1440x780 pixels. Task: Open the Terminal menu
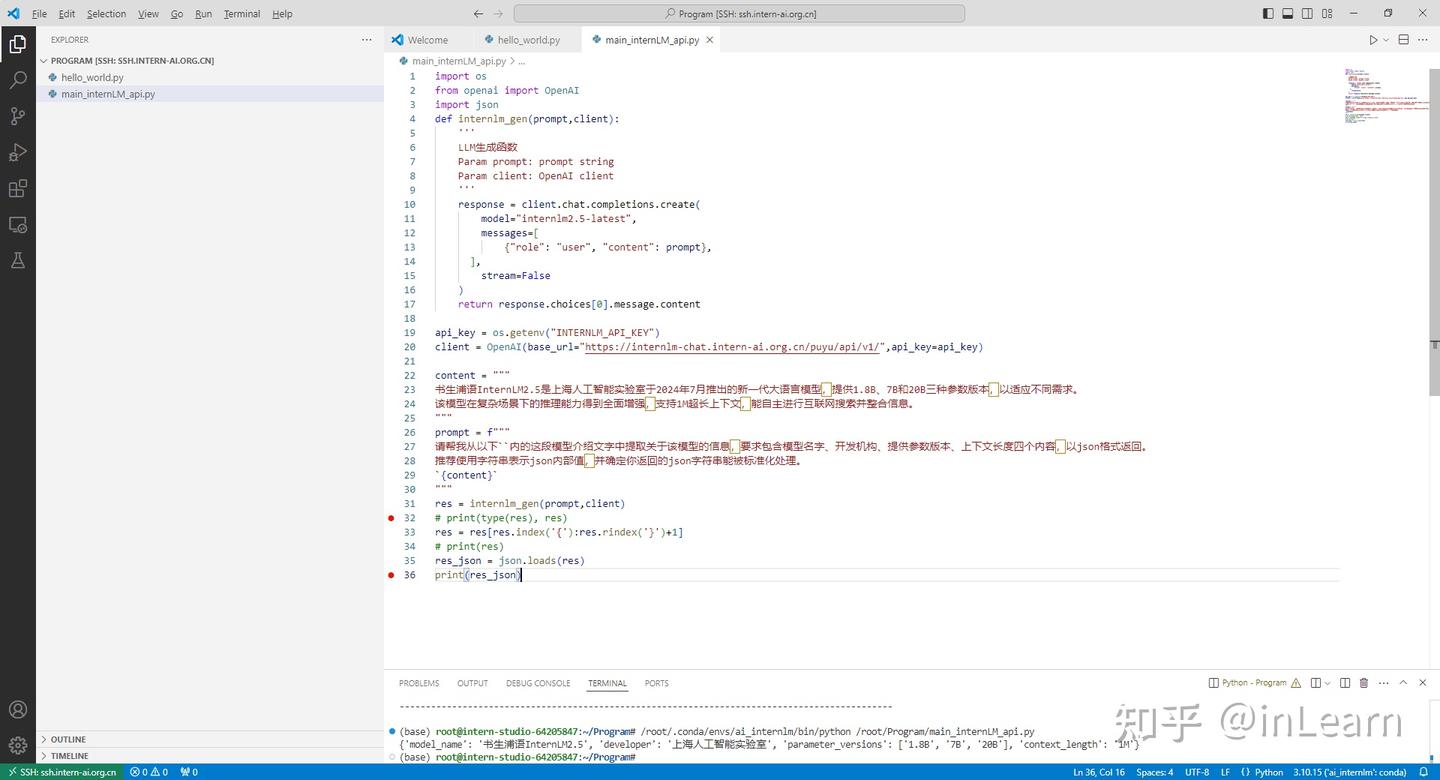coord(241,14)
